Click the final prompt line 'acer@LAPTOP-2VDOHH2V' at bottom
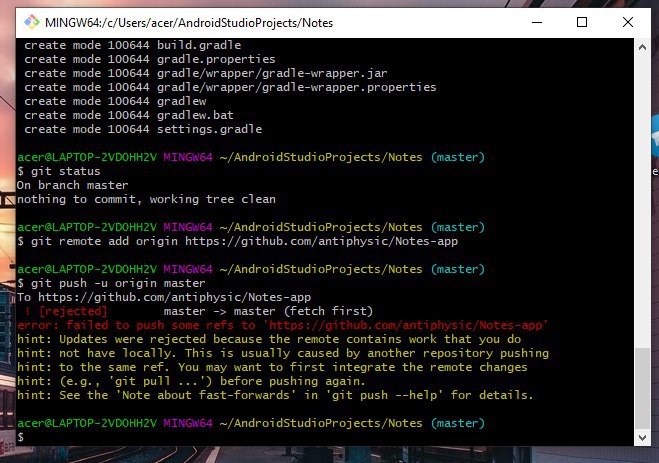This screenshot has width=659, height=463. [x=251, y=423]
